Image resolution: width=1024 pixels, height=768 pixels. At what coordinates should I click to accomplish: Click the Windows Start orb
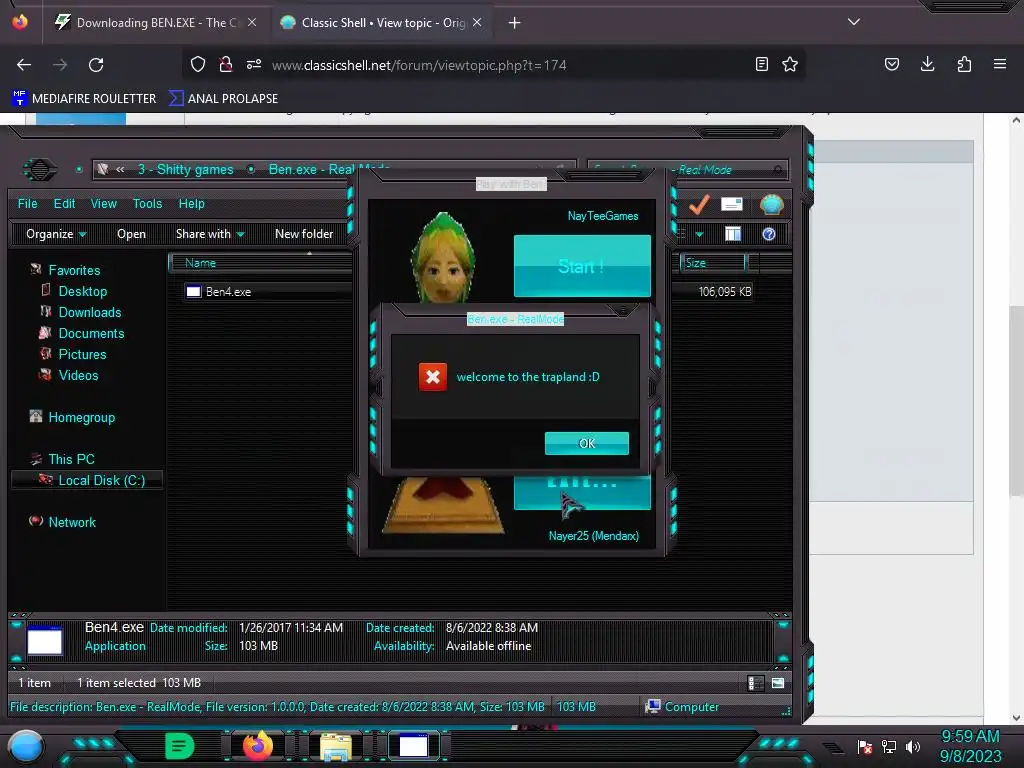click(26, 747)
